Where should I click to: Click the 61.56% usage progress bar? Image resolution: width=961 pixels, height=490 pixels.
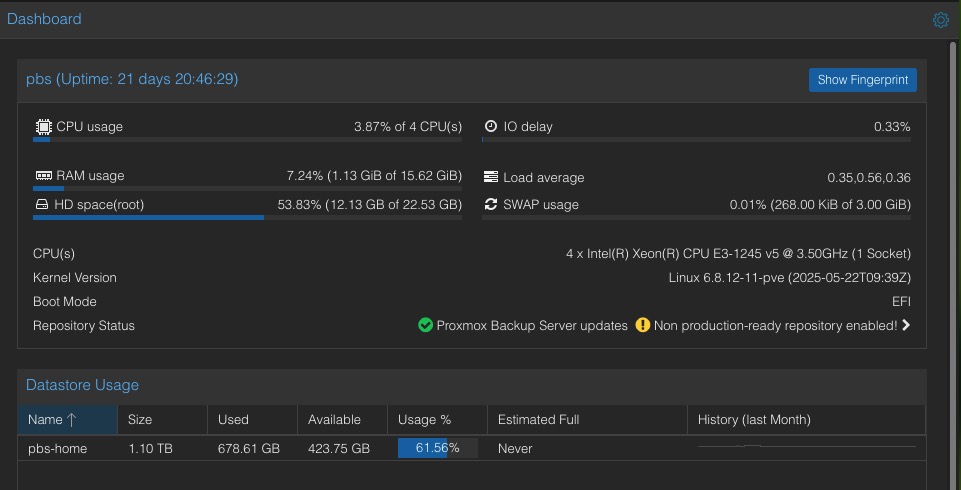pos(437,448)
